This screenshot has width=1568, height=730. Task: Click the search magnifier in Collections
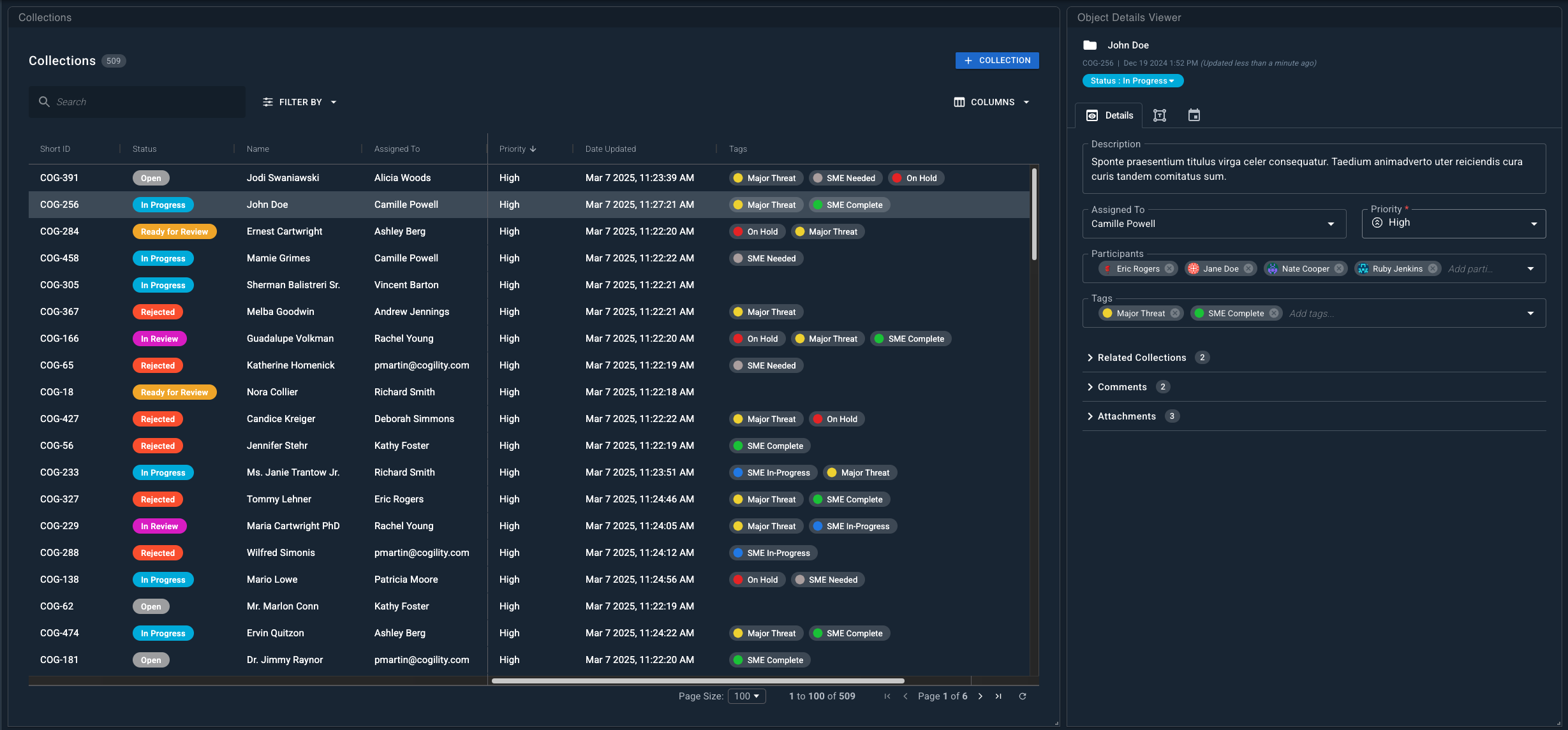44,101
